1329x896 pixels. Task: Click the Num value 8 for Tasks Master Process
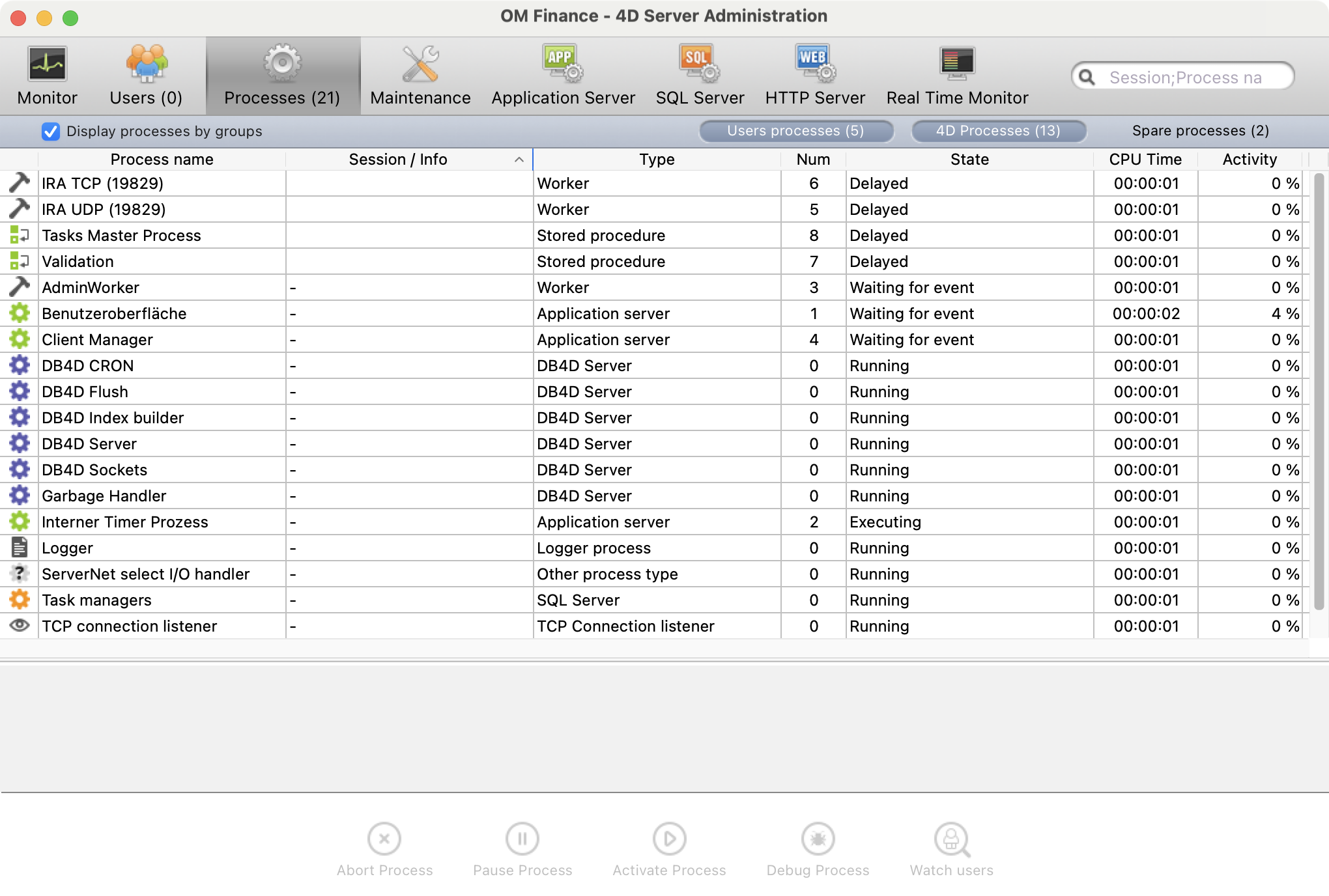click(x=814, y=235)
